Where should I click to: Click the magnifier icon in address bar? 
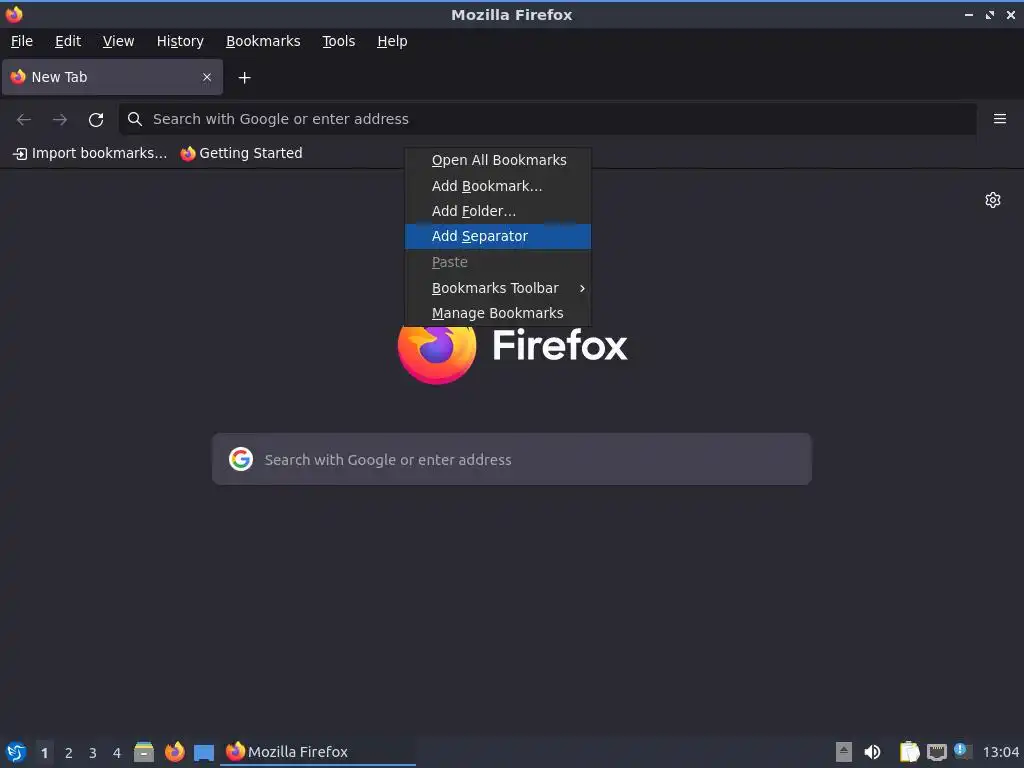point(135,119)
